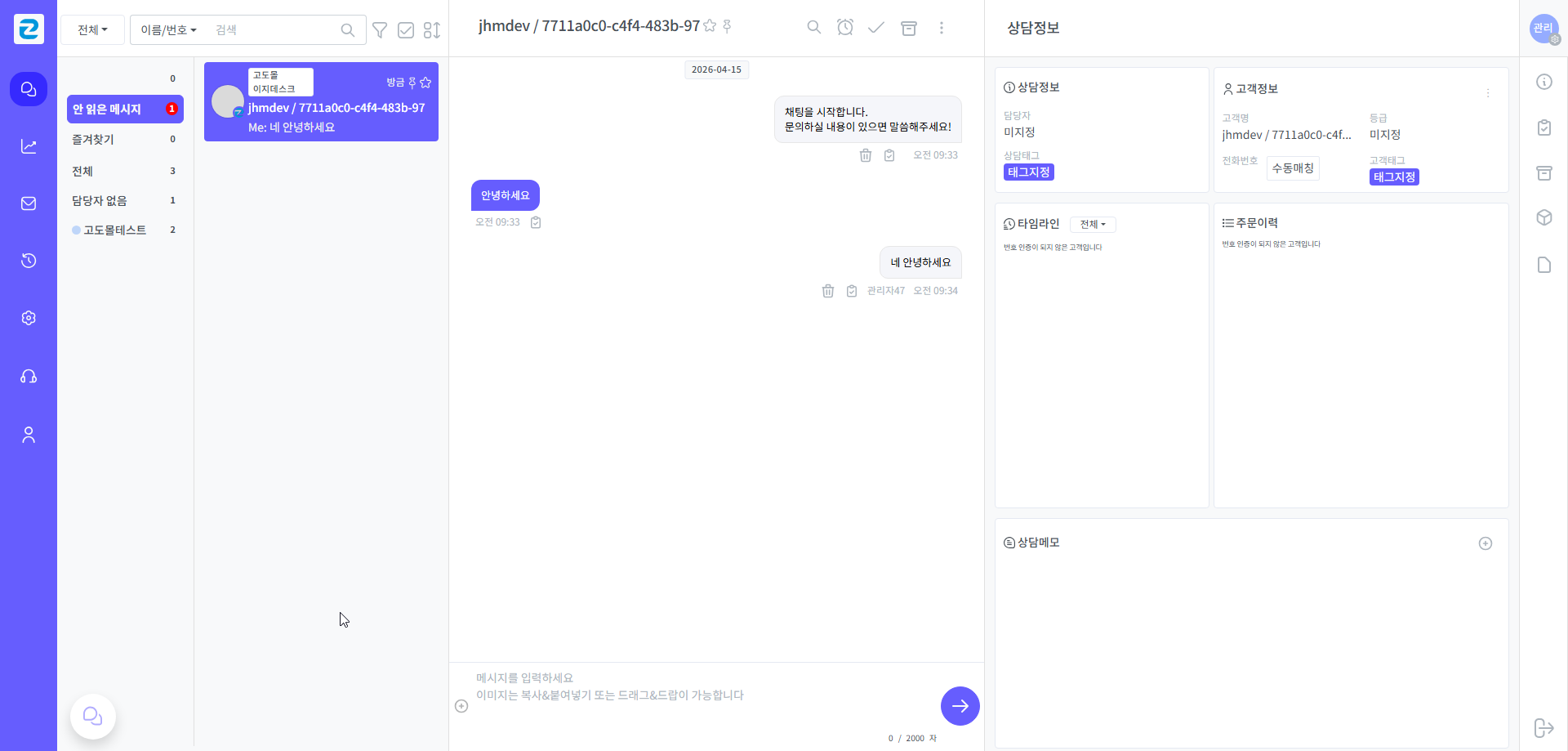Viewport: 1568px width, 751px height.
Task: Click the 수동매칭 button
Action: (1292, 168)
